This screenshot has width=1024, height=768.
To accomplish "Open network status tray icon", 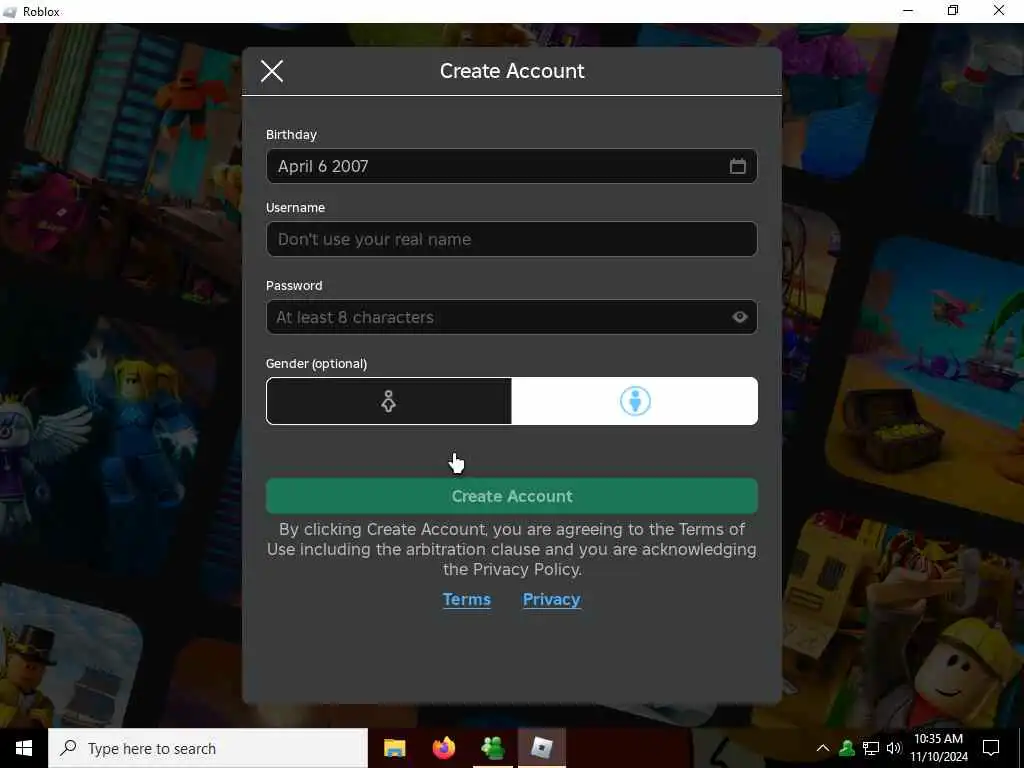I will 871,748.
